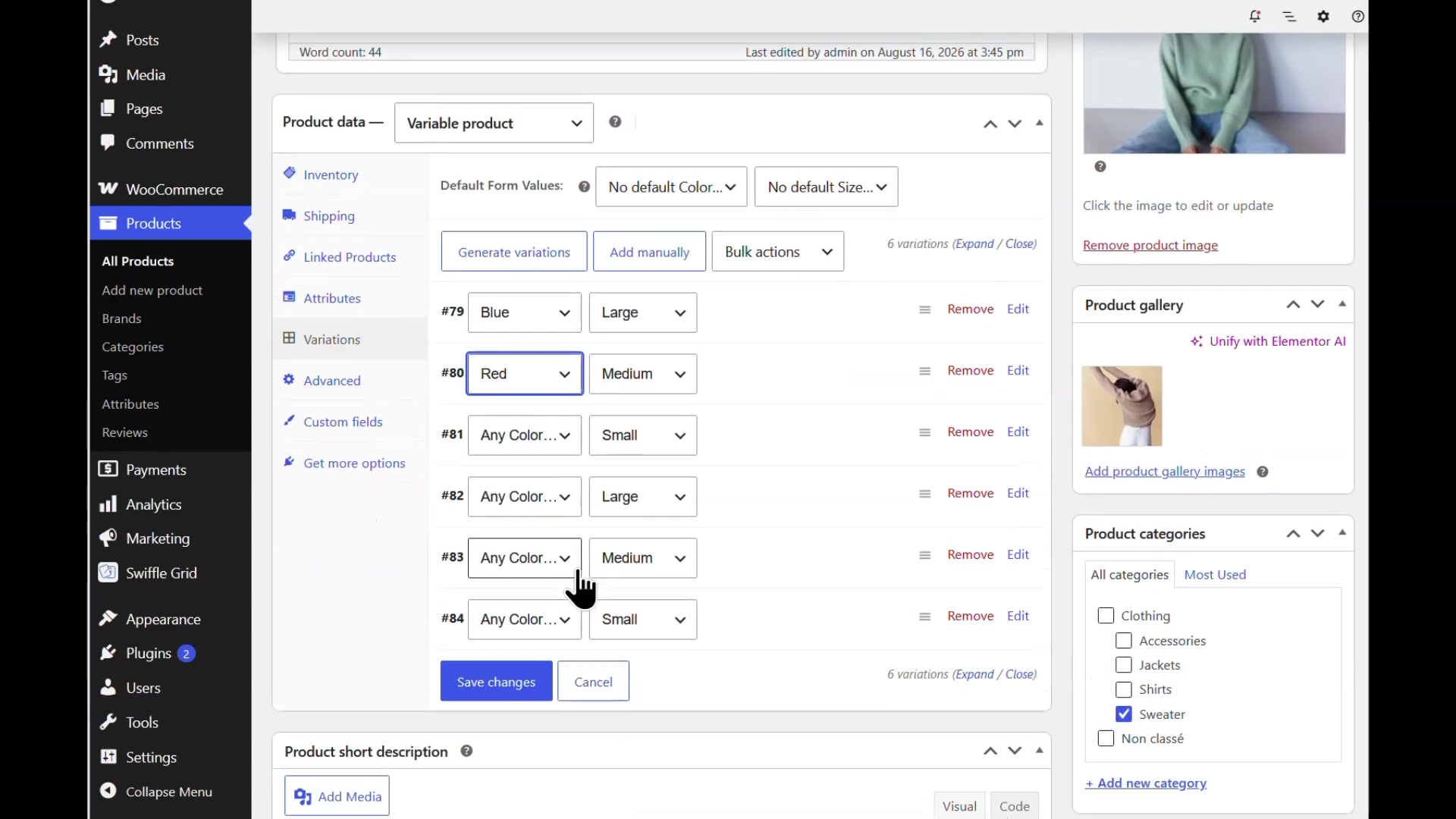This screenshot has height=819, width=1456.
Task: Click the Marketing megaphone icon
Action: pos(108,538)
